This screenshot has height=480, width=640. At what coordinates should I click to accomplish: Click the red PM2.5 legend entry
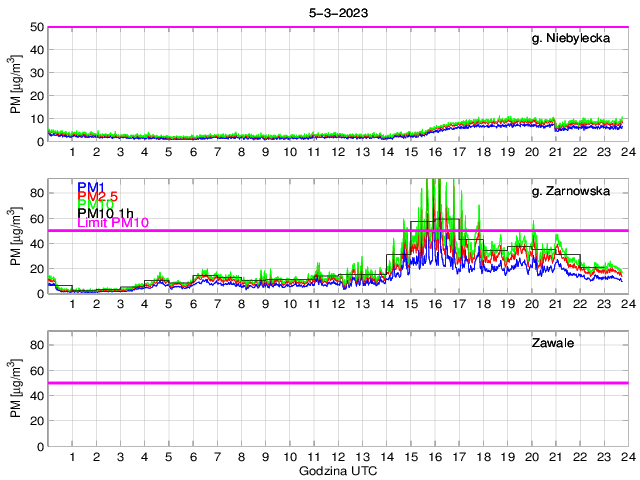tap(97, 197)
